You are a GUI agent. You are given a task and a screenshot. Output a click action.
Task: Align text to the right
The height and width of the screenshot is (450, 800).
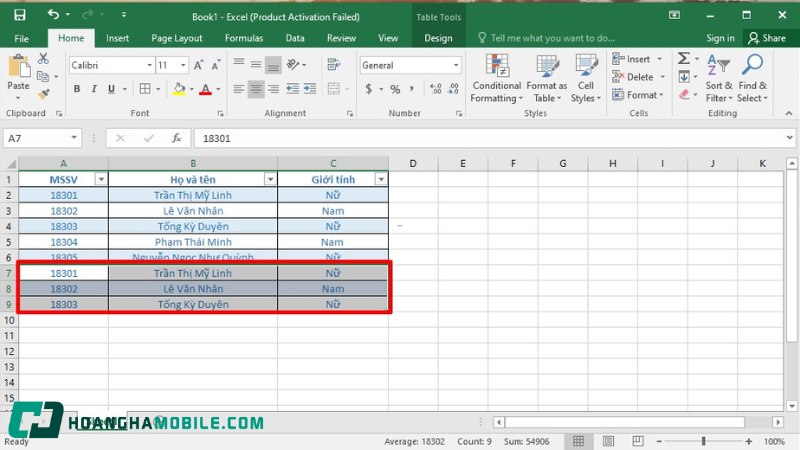(273, 89)
